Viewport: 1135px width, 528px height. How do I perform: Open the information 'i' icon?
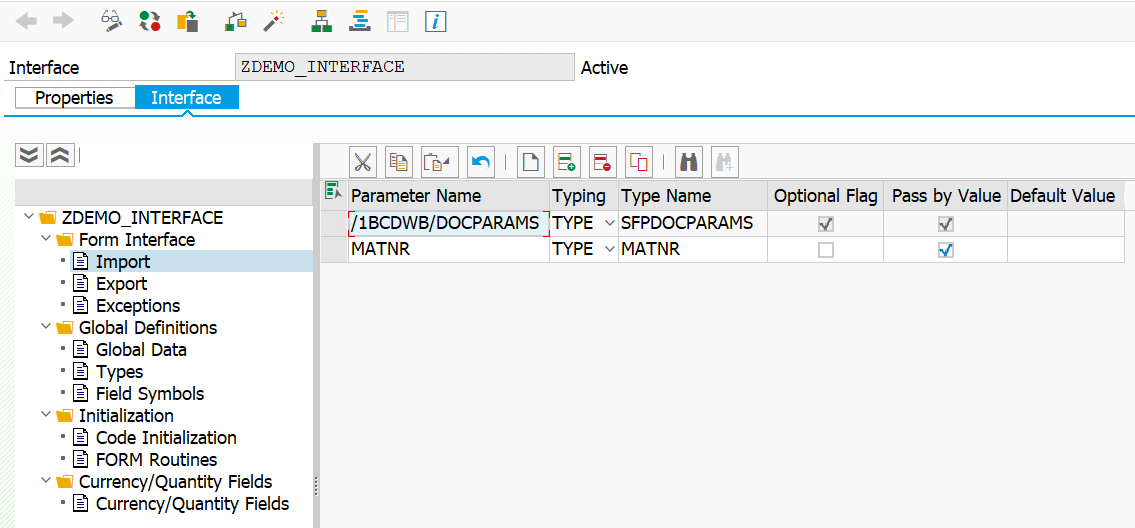point(435,21)
